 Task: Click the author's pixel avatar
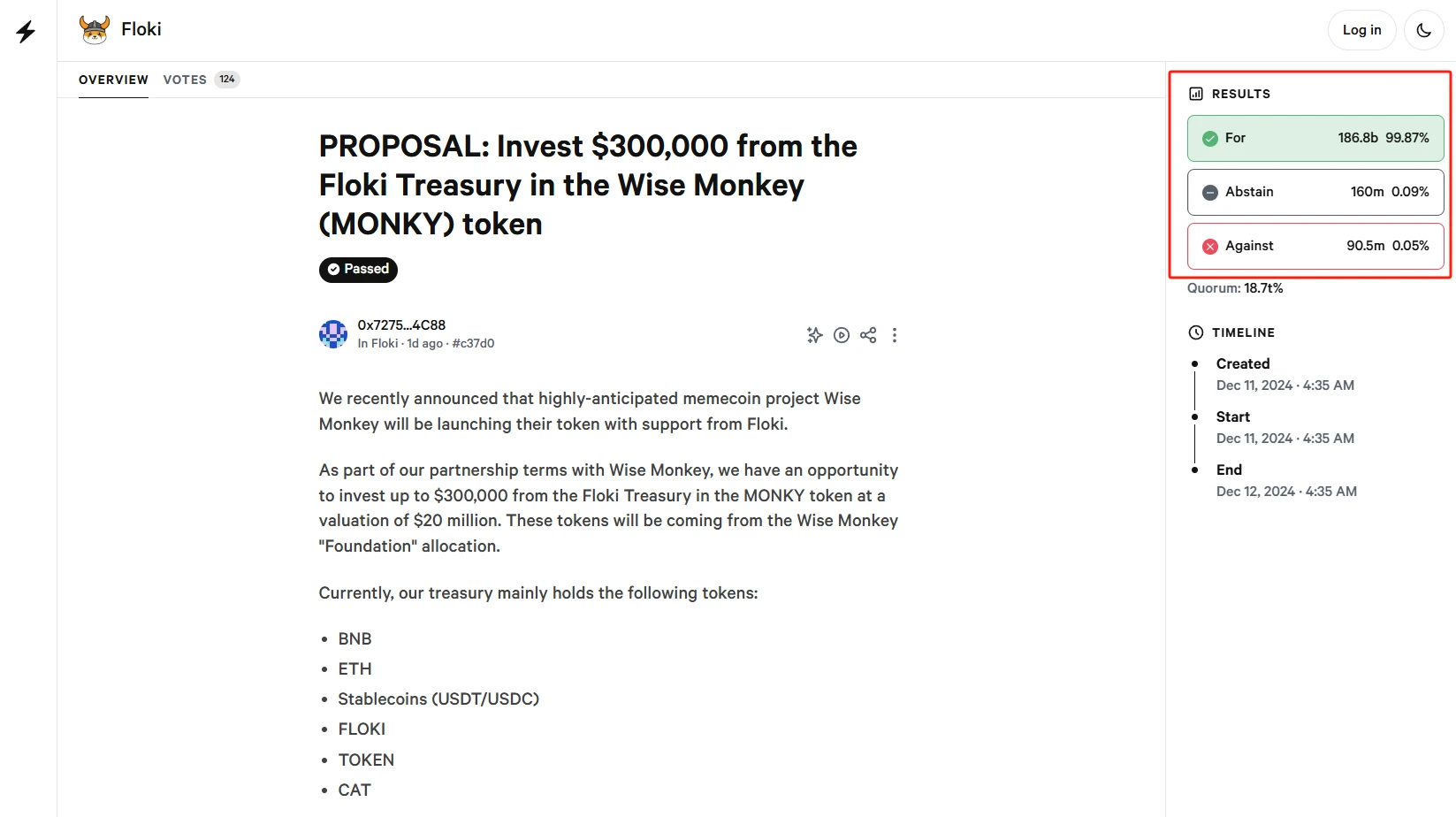coord(333,334)
